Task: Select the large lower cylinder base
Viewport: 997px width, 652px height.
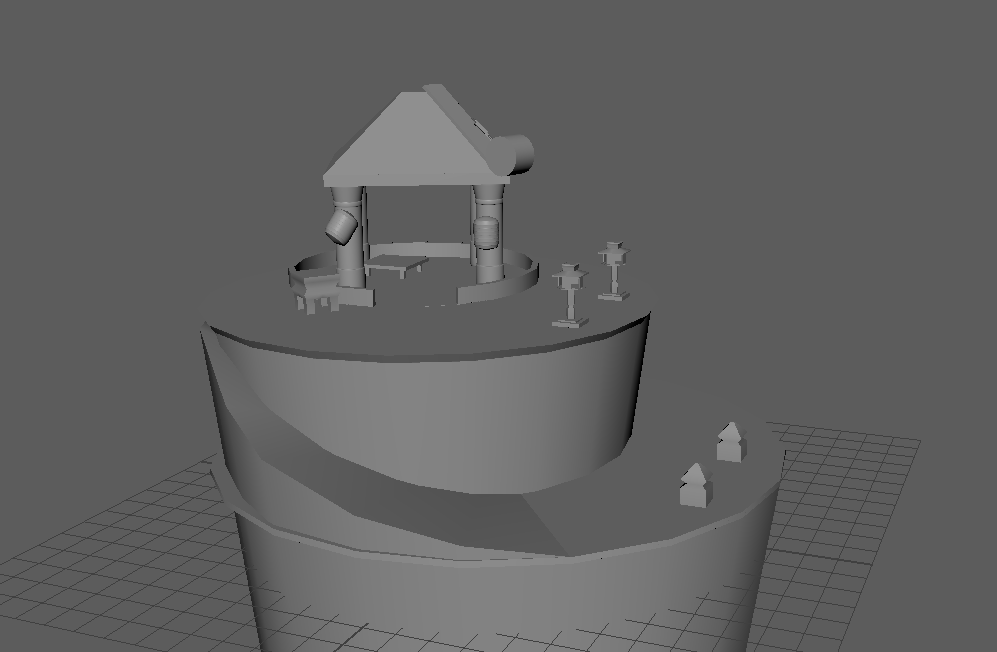Action: coord(509,604)
